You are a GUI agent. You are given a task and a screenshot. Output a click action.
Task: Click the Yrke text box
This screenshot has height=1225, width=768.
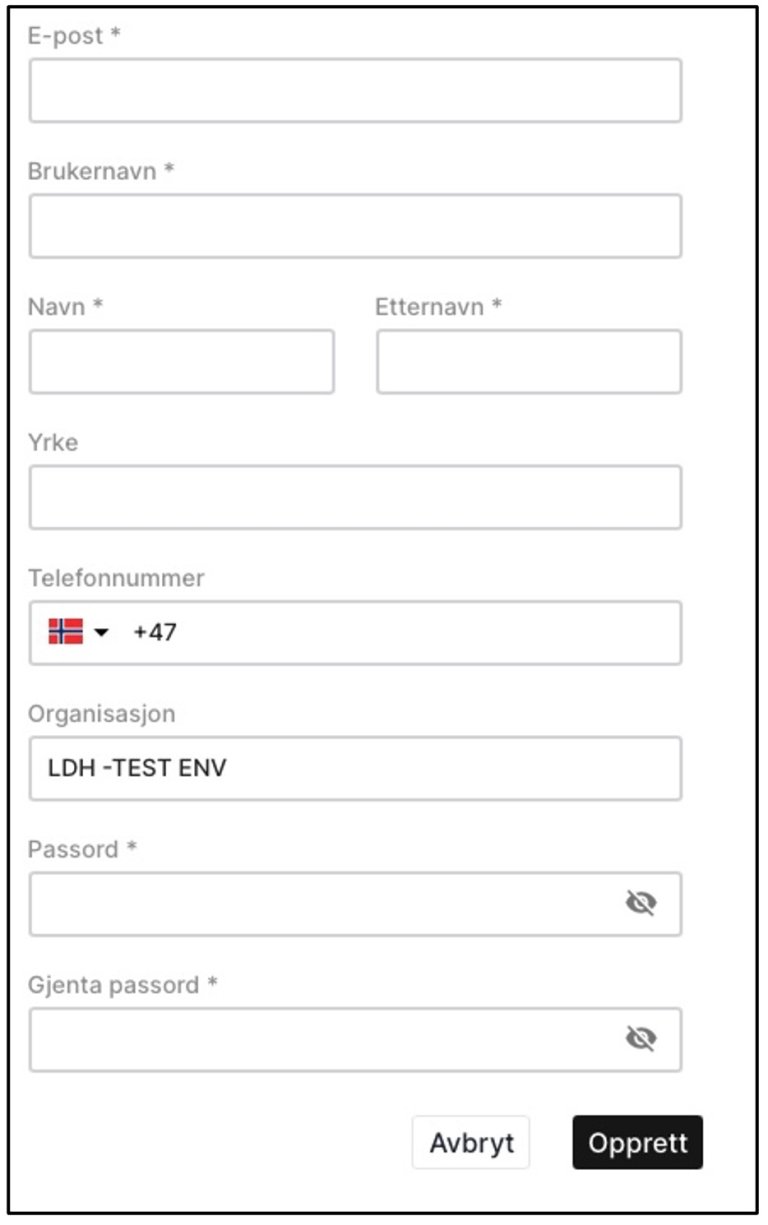pyautogui.click(x=355, y=497)
